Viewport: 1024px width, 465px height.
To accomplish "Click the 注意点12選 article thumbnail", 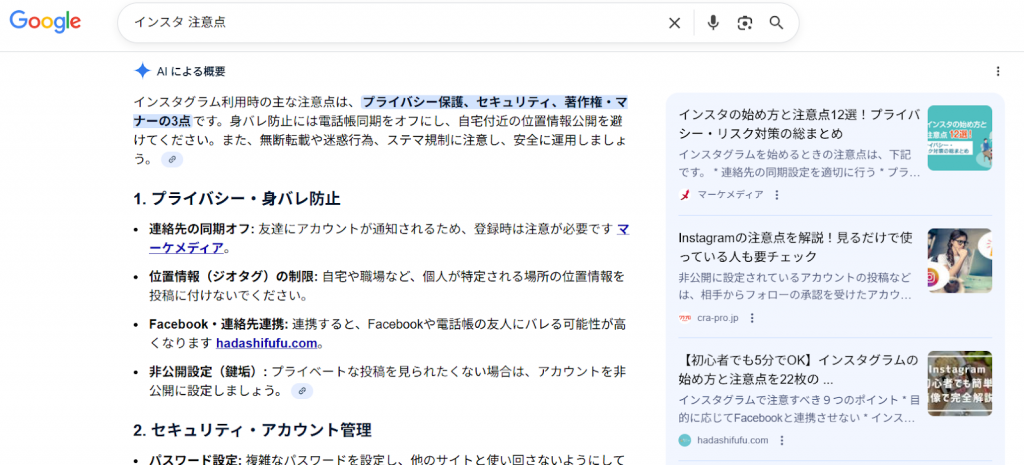I will (x=959, y=138).
